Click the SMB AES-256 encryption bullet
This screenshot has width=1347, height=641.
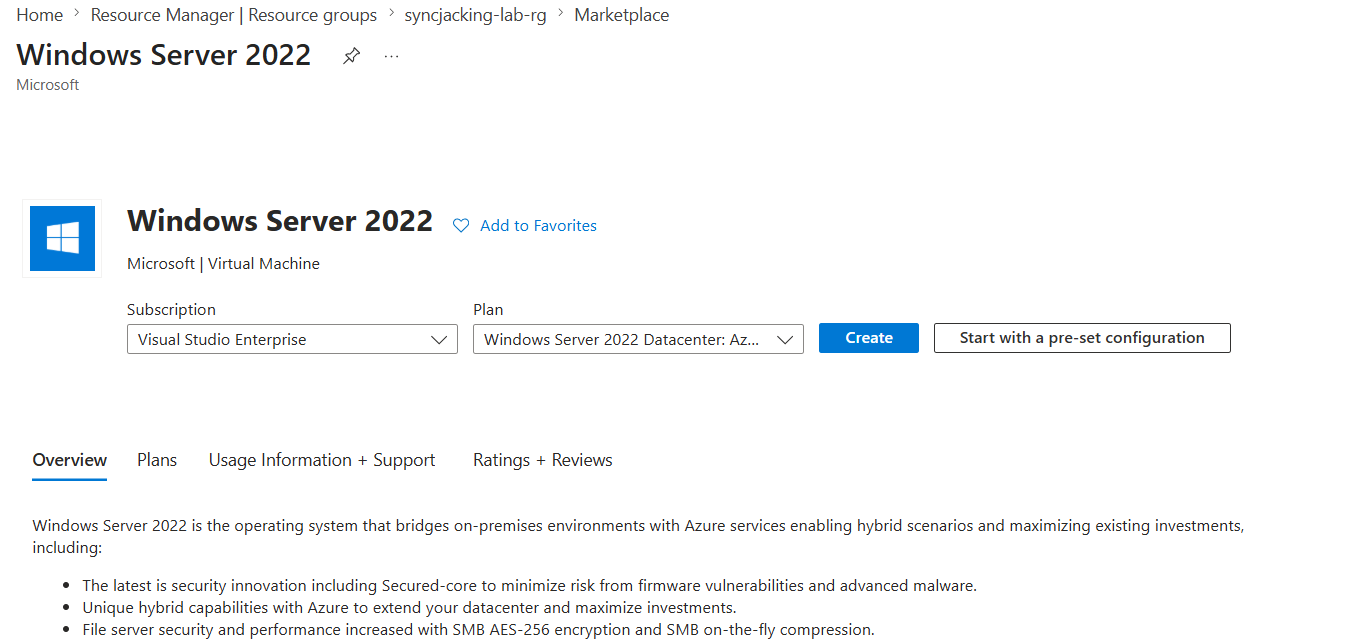pos(478,630)
